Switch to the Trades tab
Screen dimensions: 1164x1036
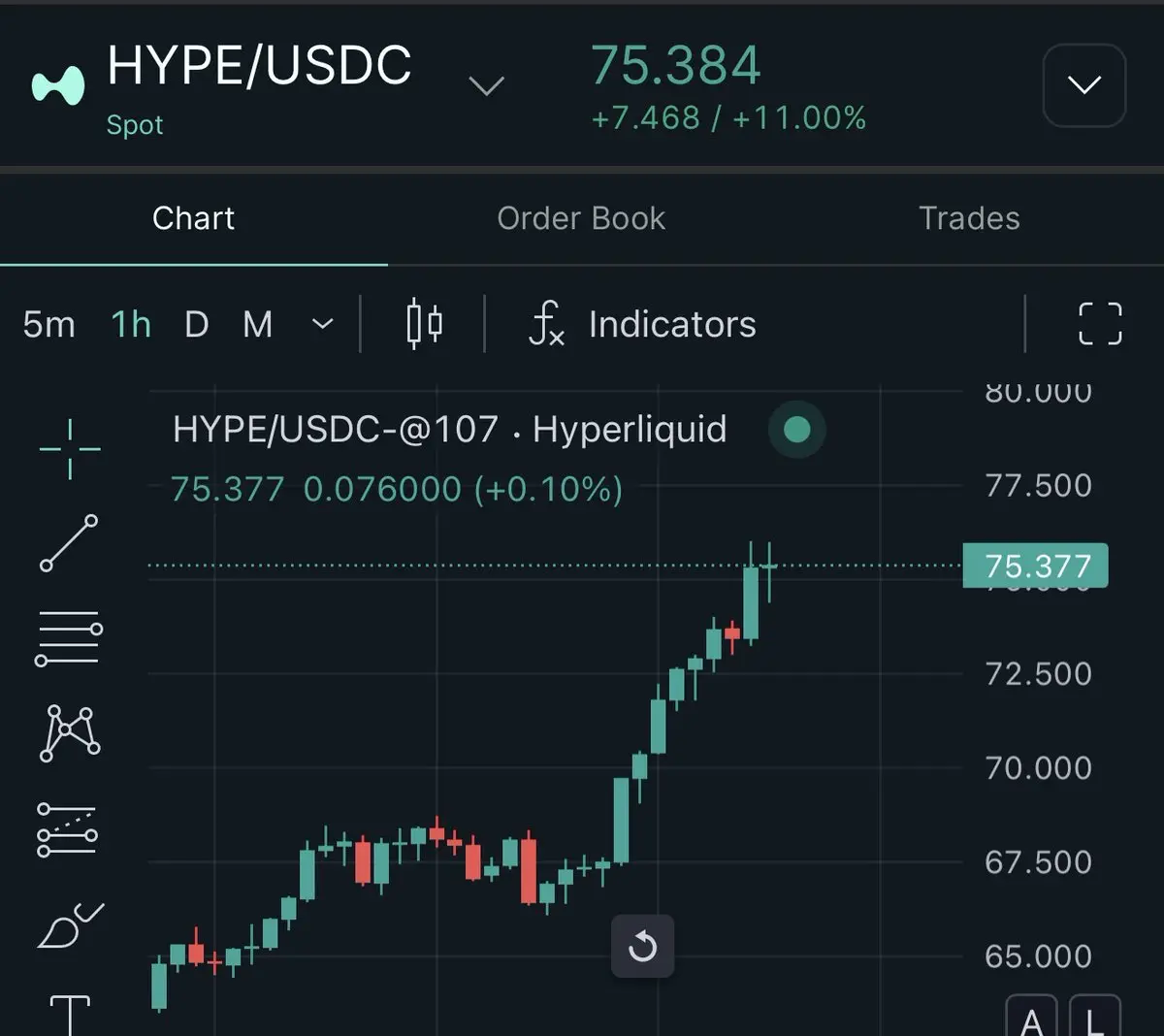click(x=969, y=218)
